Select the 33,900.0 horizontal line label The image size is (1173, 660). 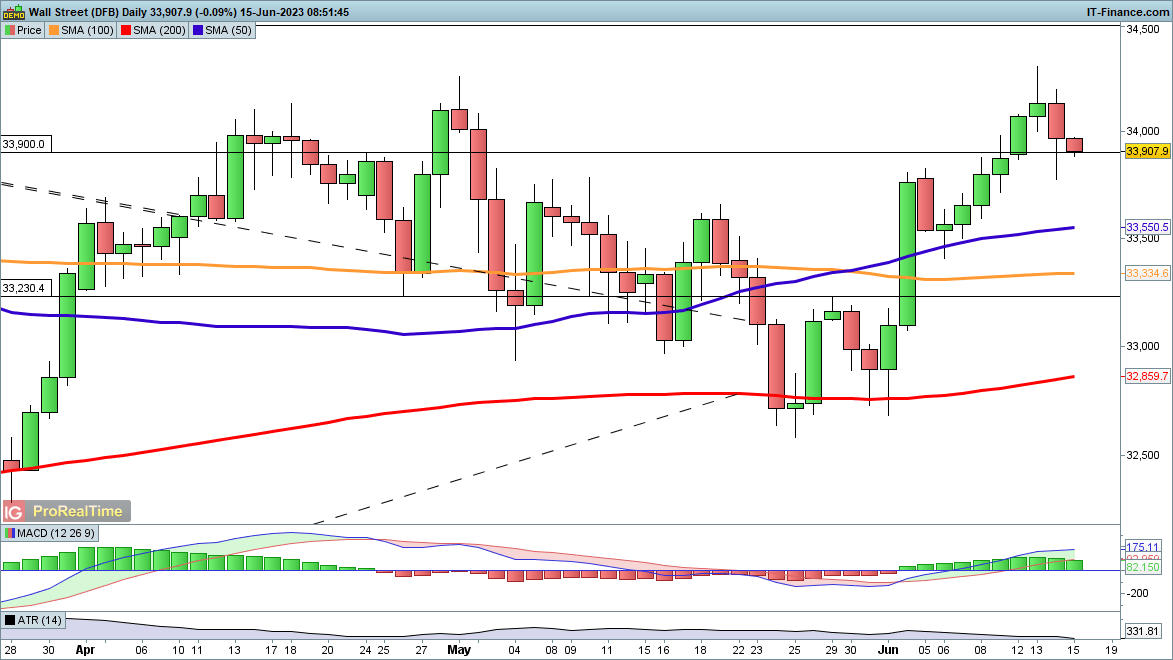coord(25,144)
